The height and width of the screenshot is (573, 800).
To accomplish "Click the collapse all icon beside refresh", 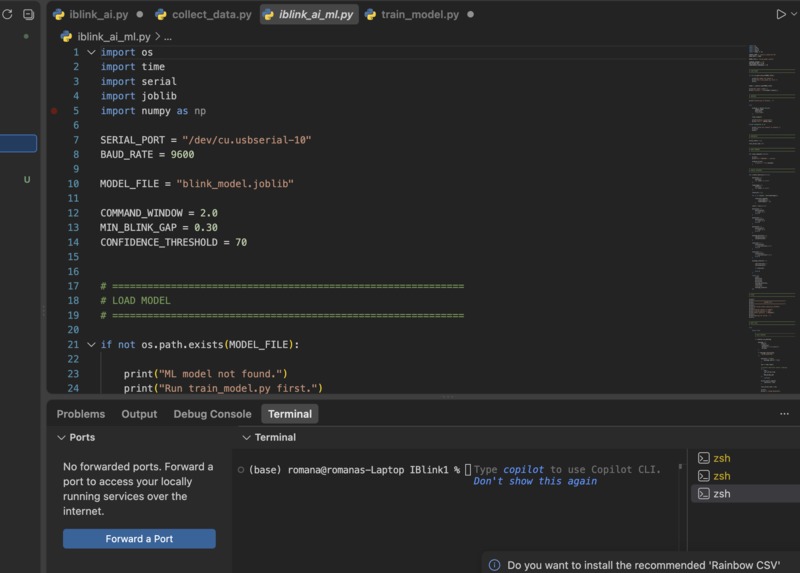I will (x=29, y=14).
